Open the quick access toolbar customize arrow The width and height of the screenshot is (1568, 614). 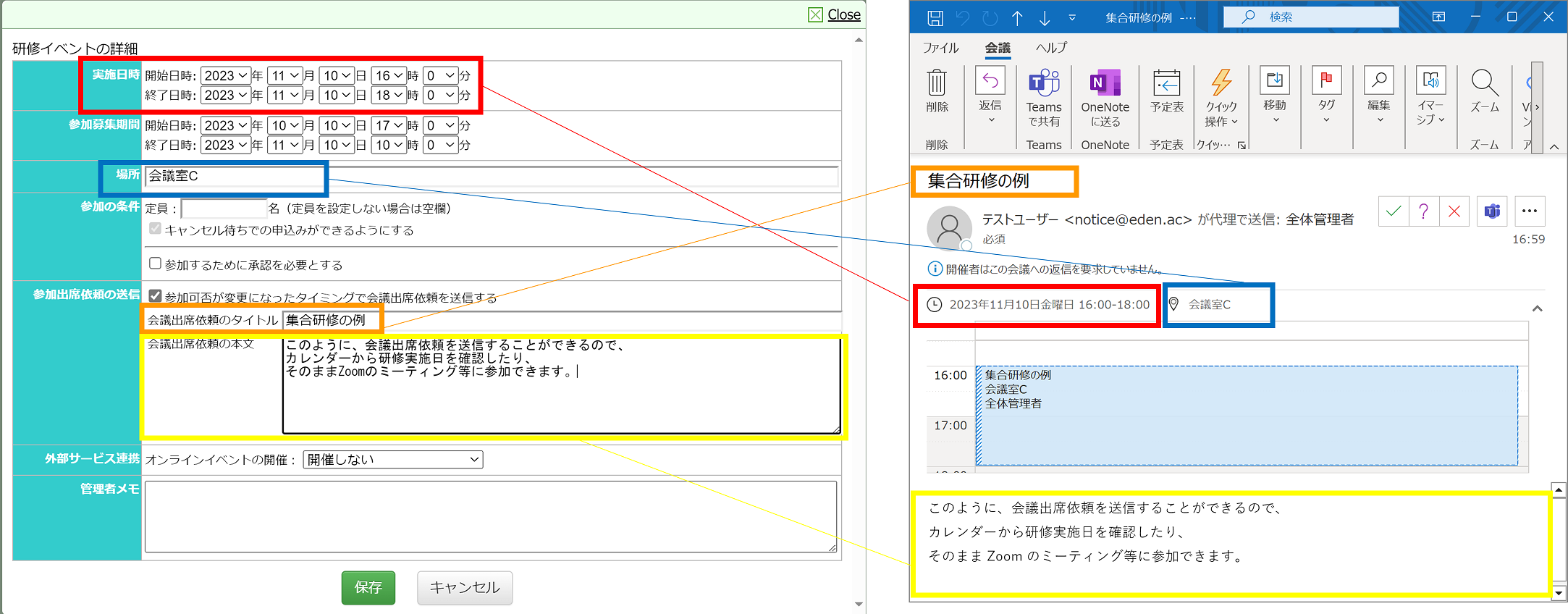[1072, 18]
